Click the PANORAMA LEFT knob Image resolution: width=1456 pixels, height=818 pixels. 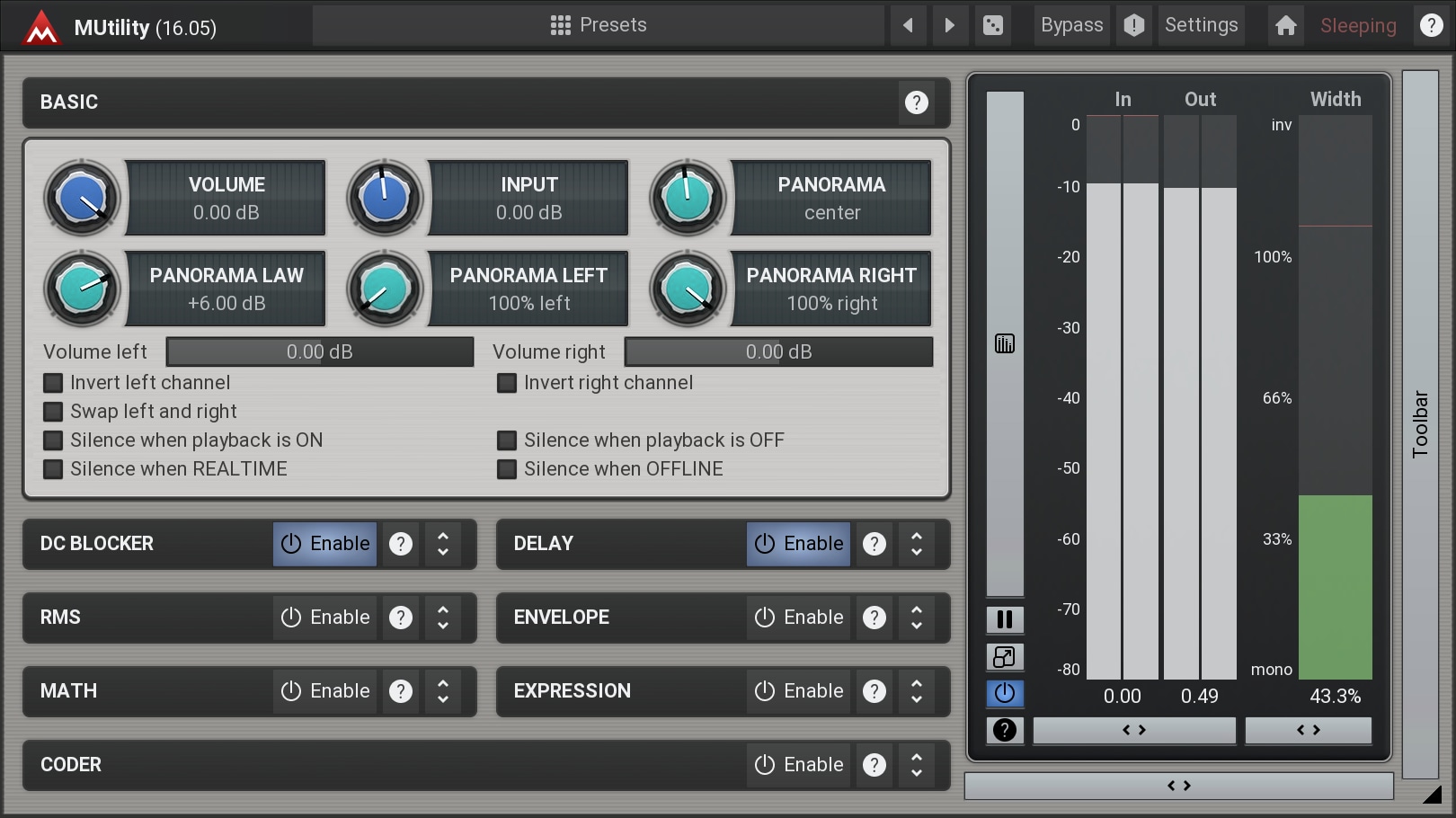pyautogui.click(x=385, y=289)
